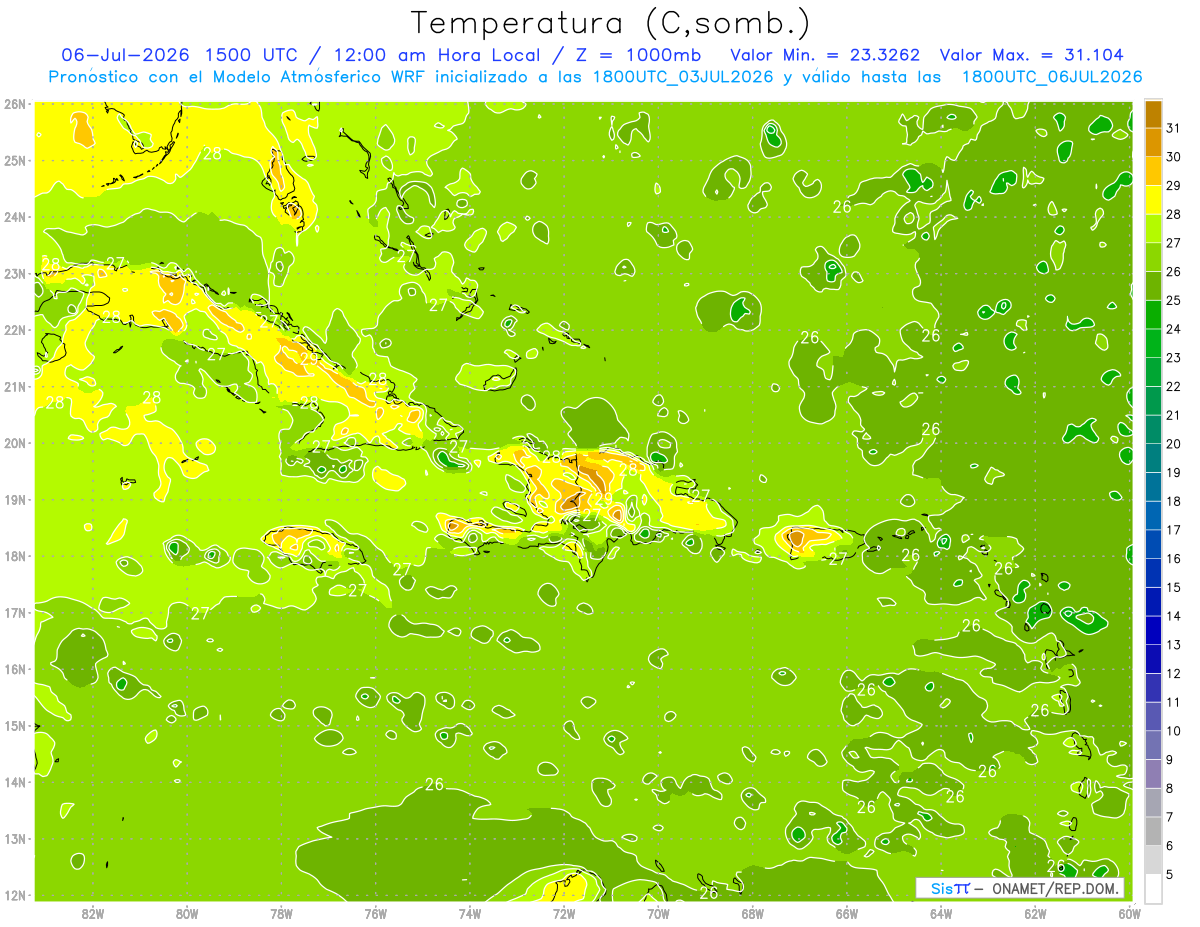Click the '74W' longitude label

[x=470, y=913]
